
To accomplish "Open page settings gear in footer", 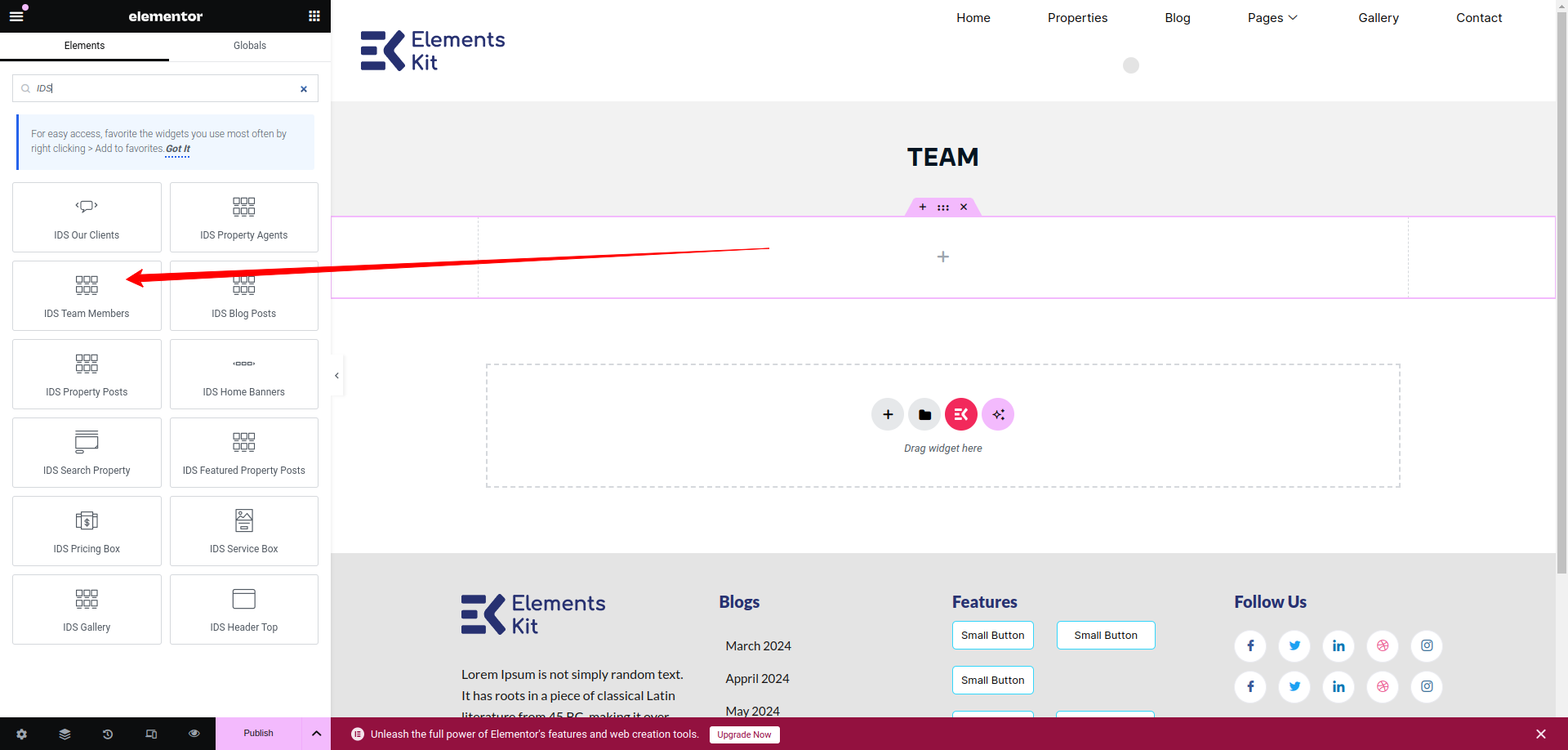I will coord(21,734).
